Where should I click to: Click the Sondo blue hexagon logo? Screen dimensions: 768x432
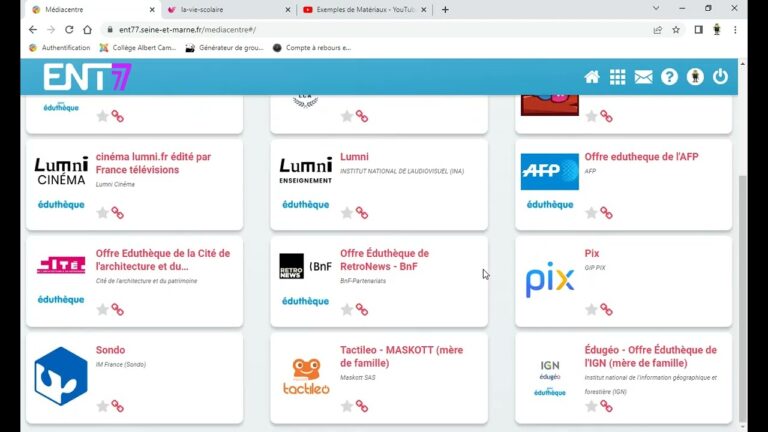coord(61,376)
